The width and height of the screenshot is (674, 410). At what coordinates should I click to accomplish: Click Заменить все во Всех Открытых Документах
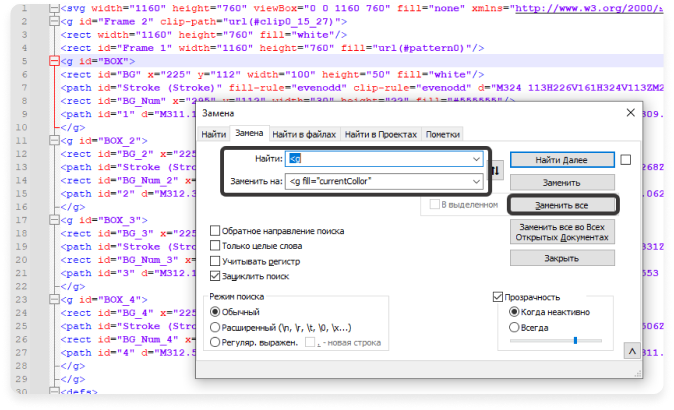point(562,232)
